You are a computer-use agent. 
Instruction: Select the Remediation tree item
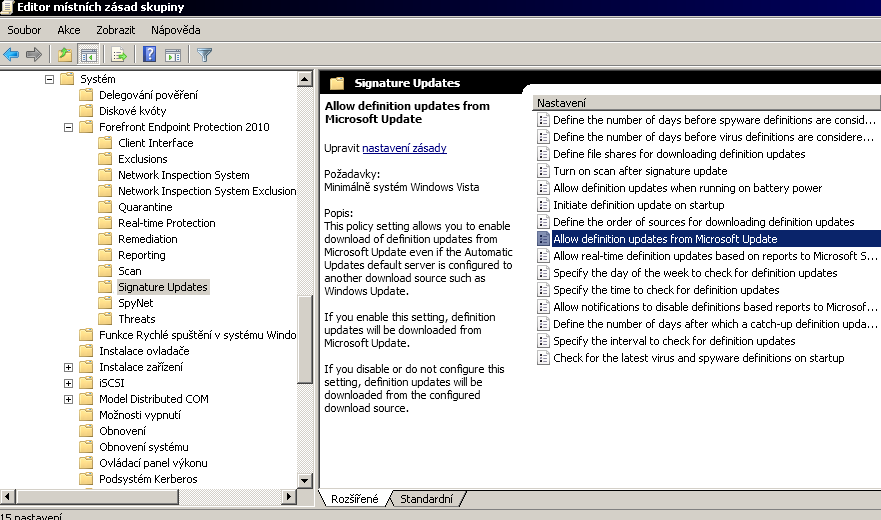coord(148,239)
